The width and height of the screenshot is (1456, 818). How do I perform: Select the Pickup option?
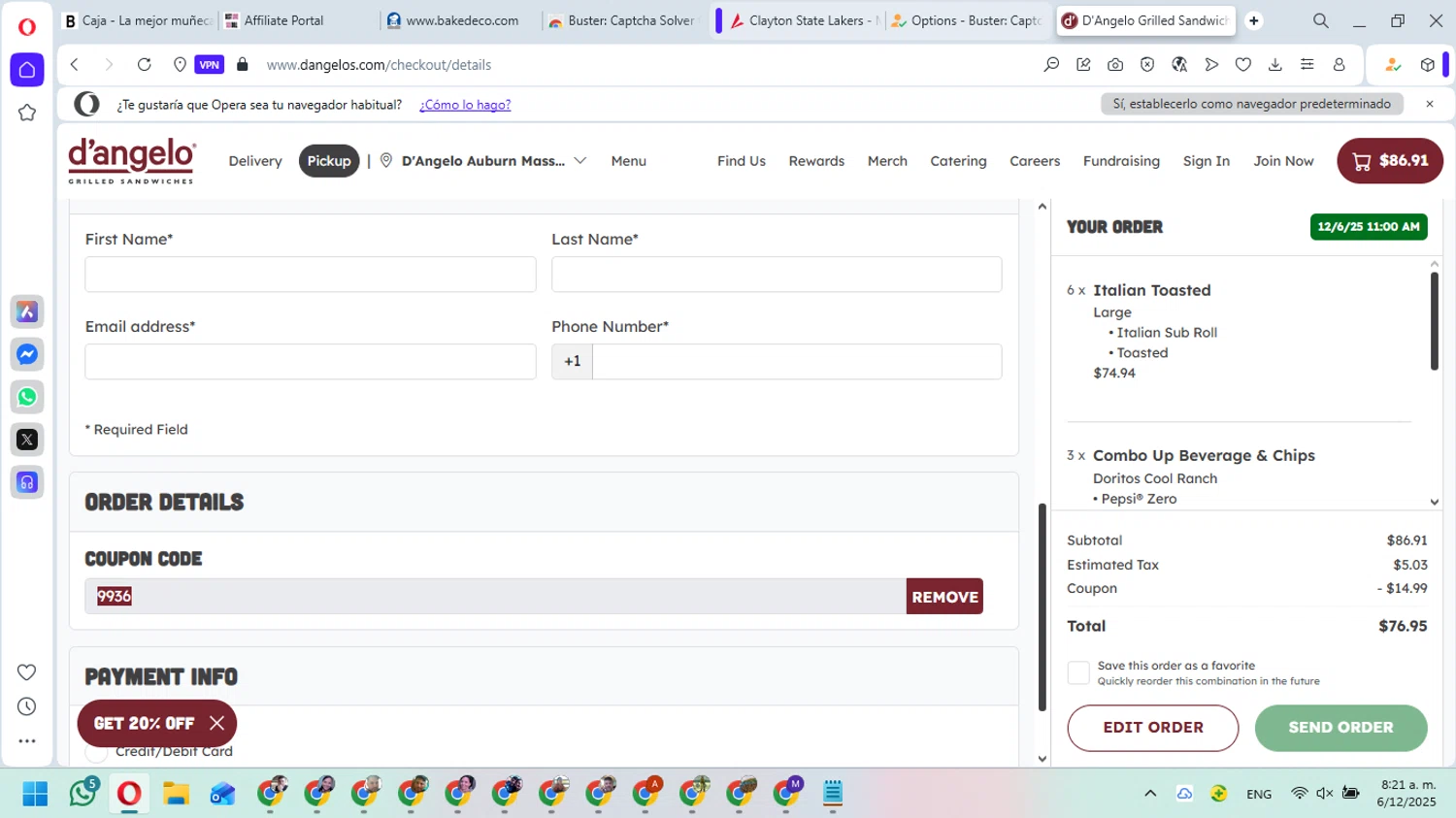tap(329, 161)
